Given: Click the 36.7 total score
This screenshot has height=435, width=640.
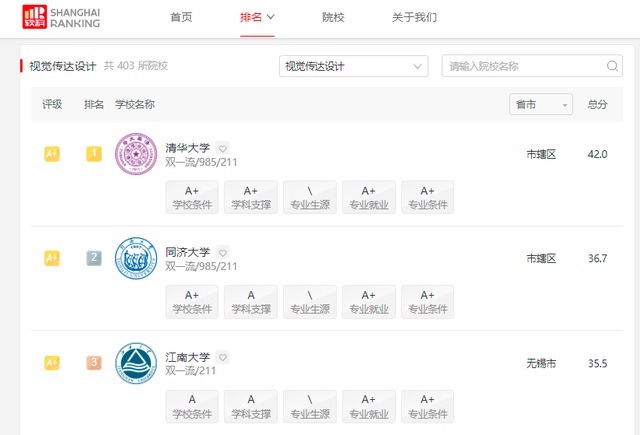Looking at the screenshot, I should pyautogui.click(x=597, y=258).
